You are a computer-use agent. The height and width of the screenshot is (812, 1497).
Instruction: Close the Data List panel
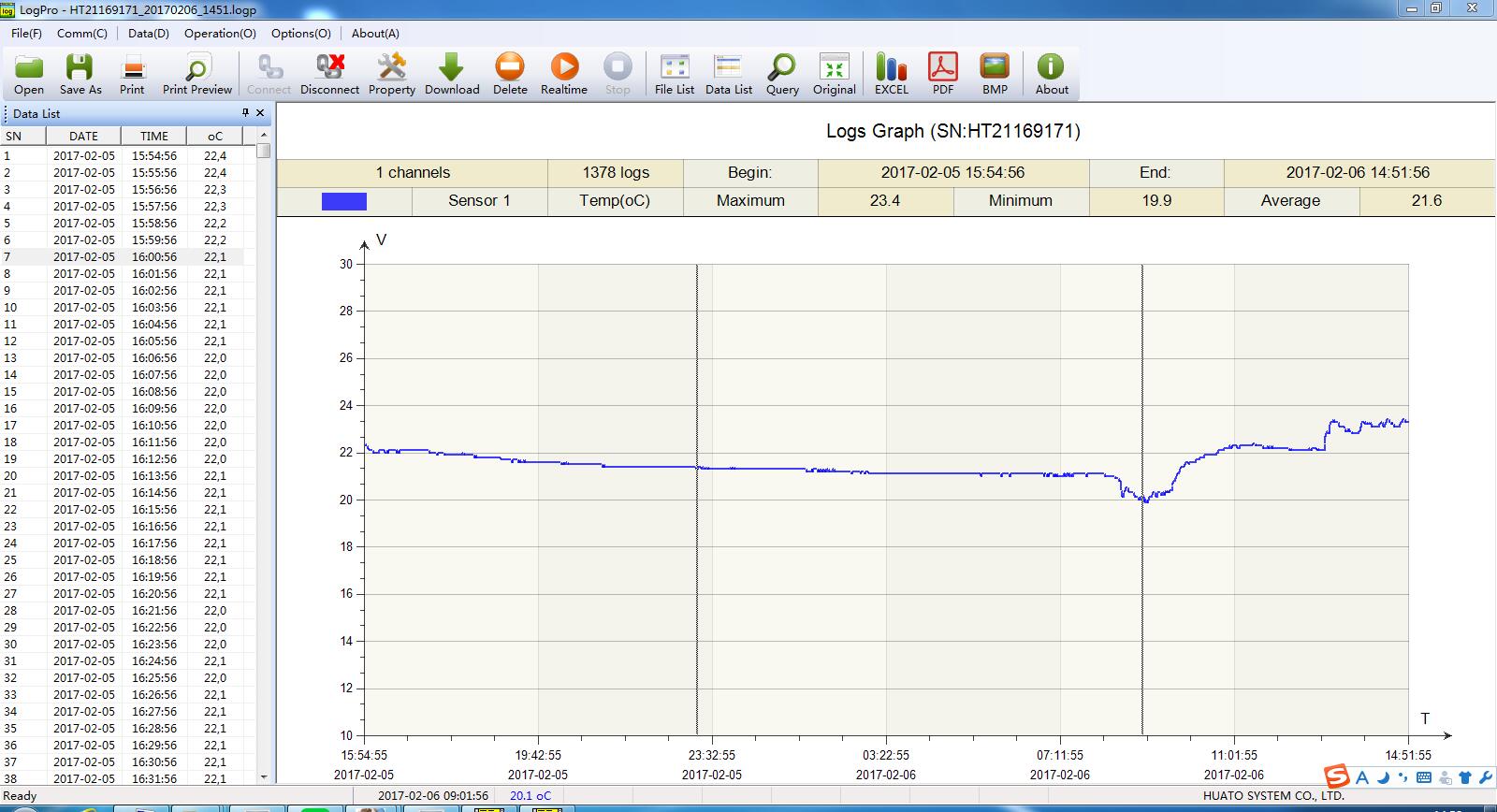click(260, 113)
